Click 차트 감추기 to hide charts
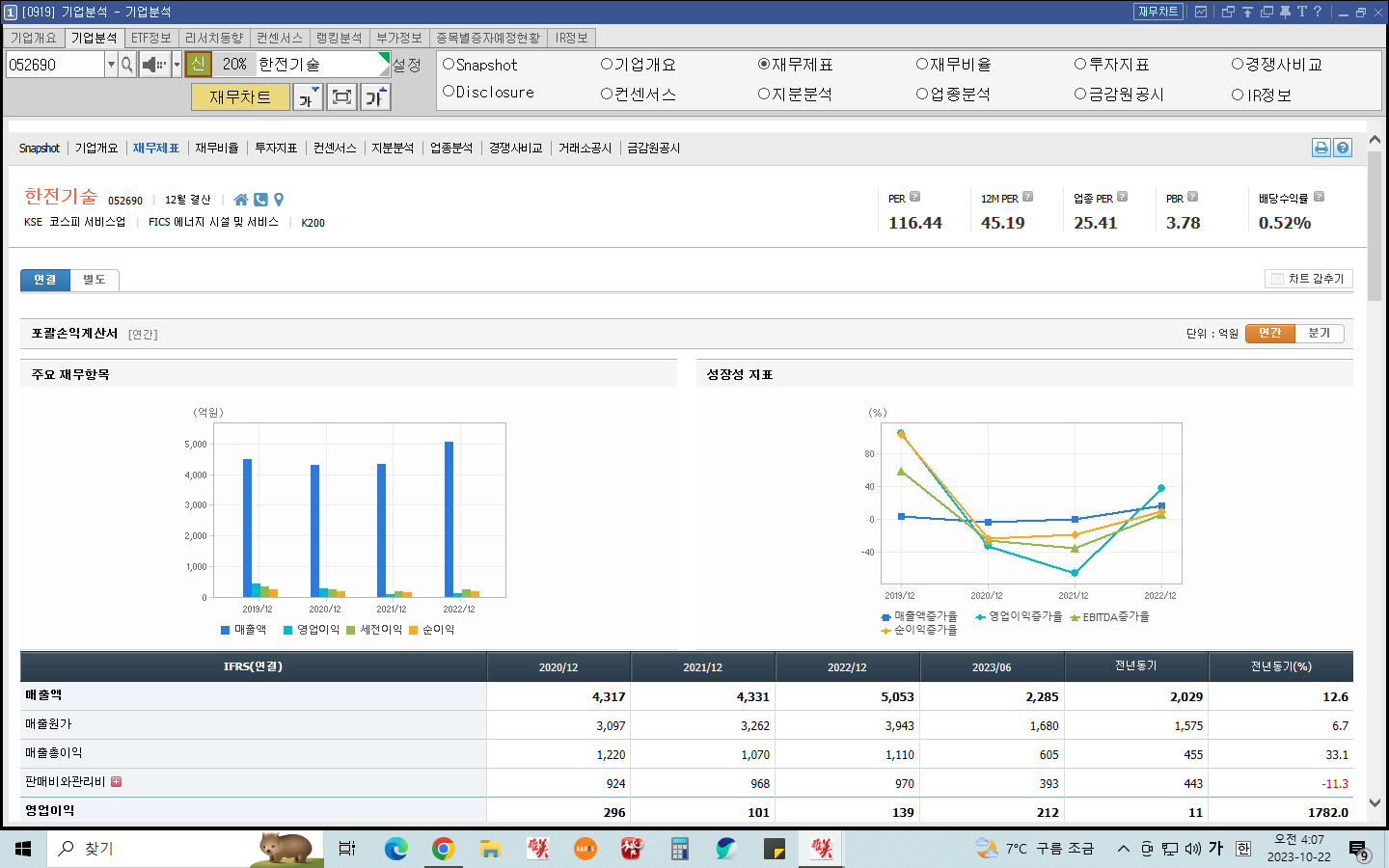The width and height of the screenshot is (1389, 868). click(x=1309, y=279)
